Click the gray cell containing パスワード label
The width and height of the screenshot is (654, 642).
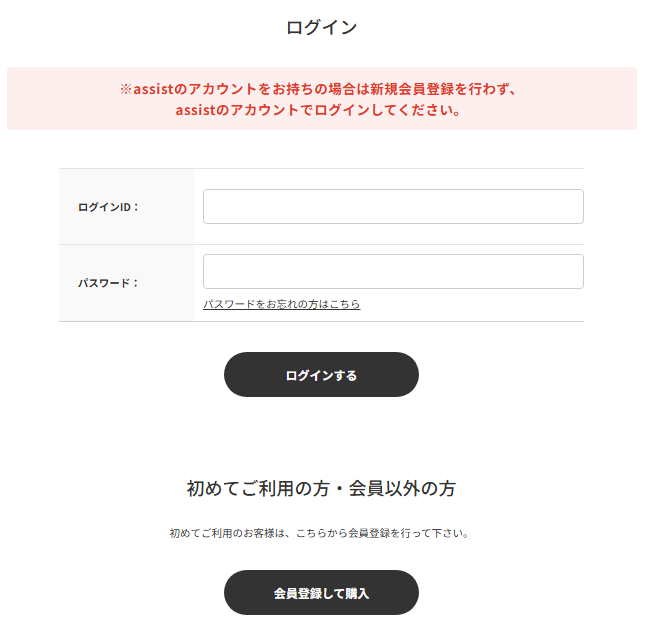tap(126, 283)
